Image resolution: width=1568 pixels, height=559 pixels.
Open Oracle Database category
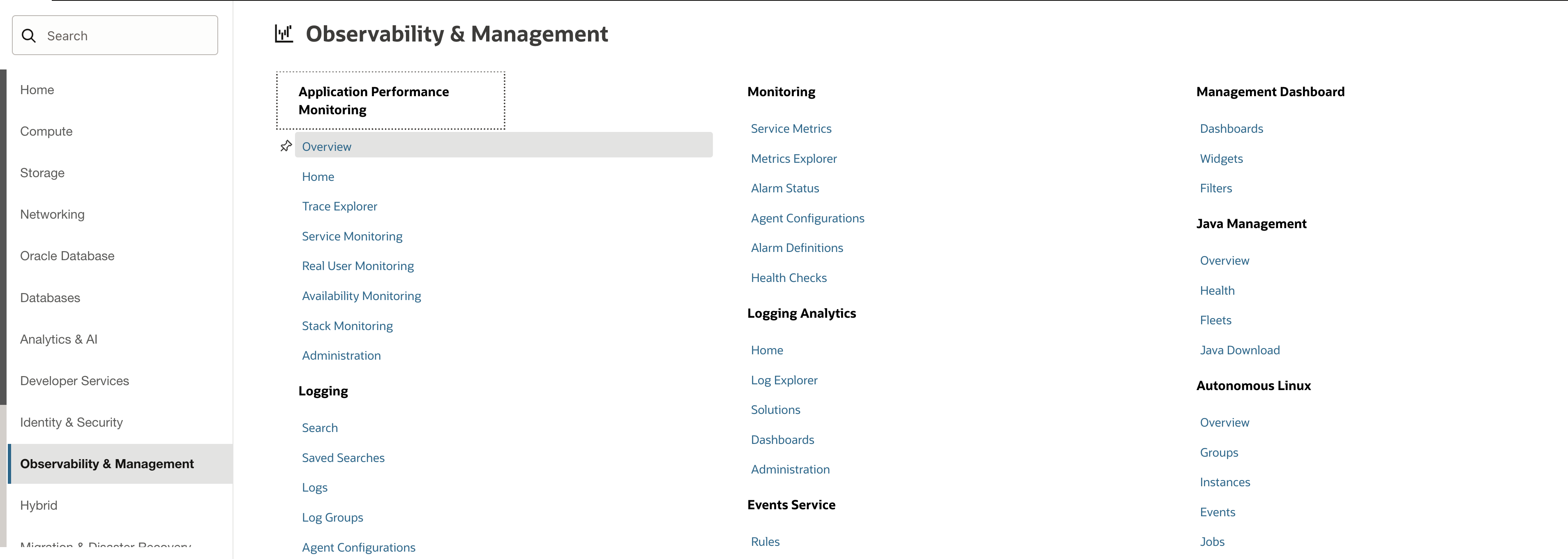[x=67, y=256]
